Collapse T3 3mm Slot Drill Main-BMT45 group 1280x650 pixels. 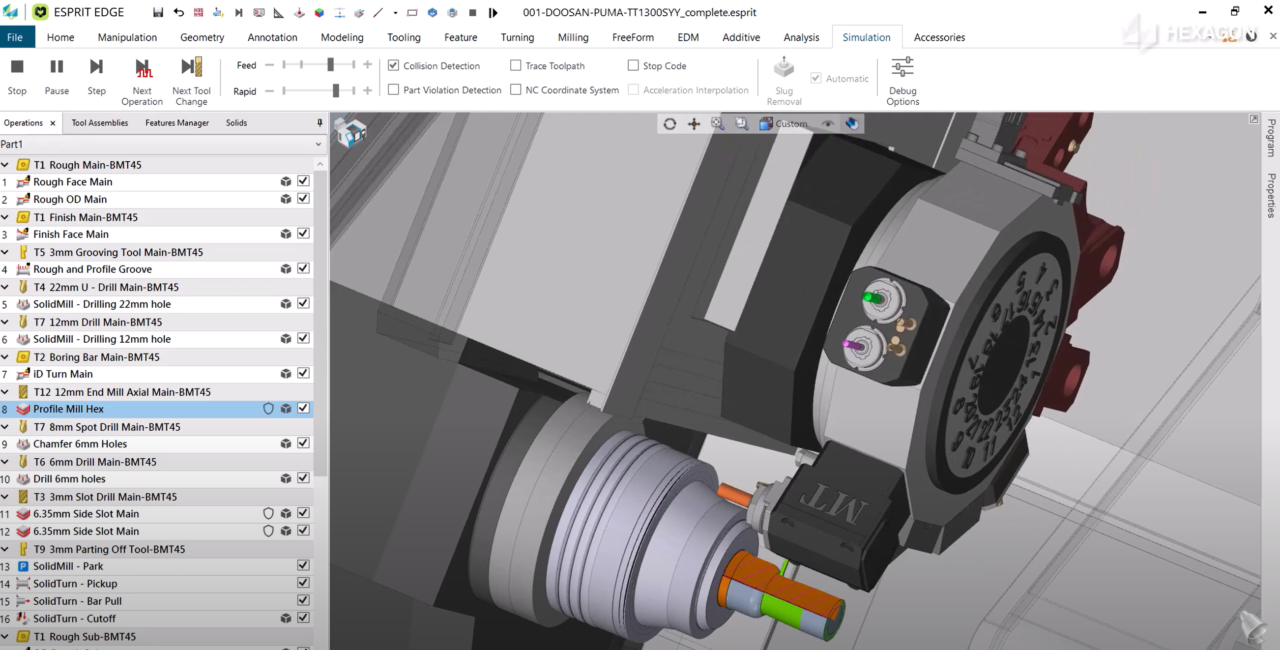click(5, 497)
